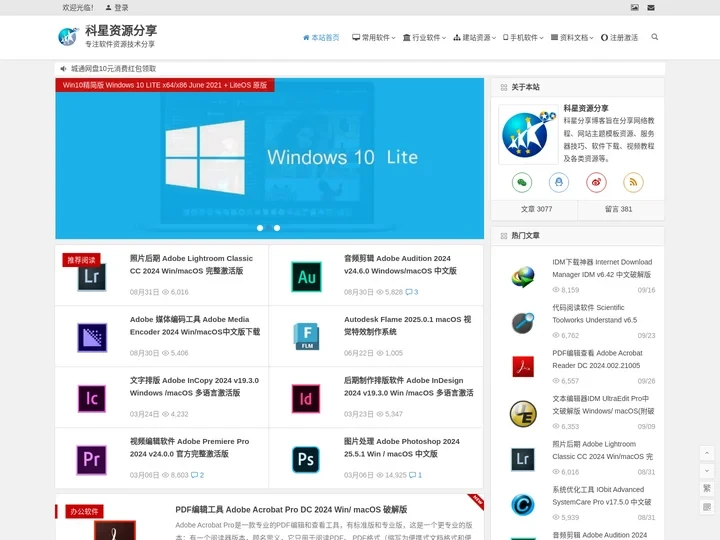The height and width of the screenshot is (540, 720).
Task: Expand the 行业软件 dropdown menu
Action: coord(424,37)
